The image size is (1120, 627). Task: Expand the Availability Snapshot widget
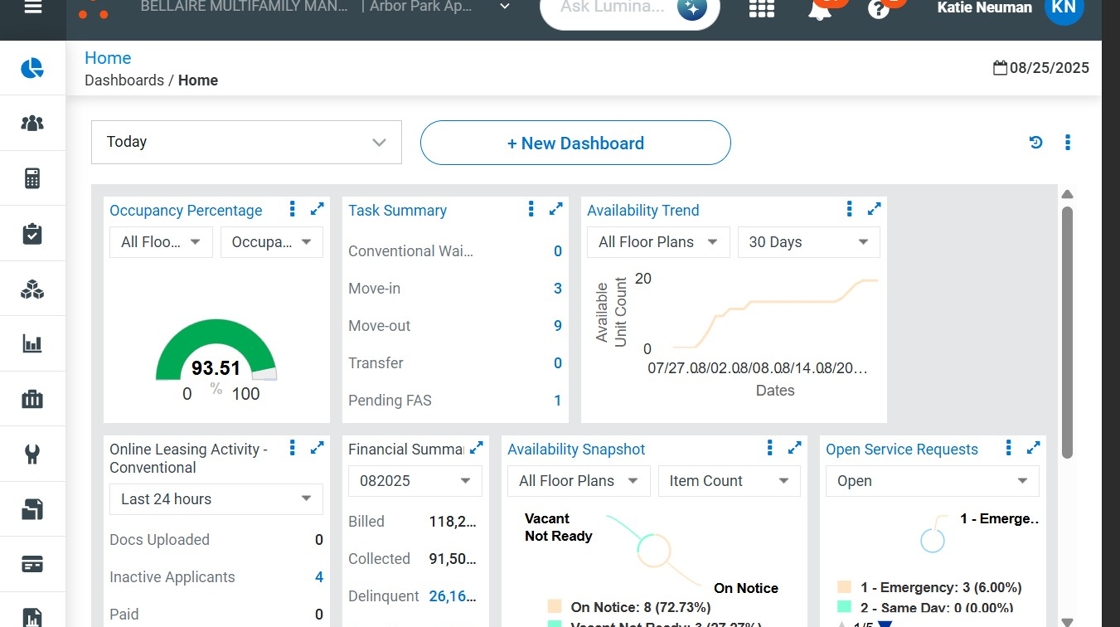click(x=794, y=448)
